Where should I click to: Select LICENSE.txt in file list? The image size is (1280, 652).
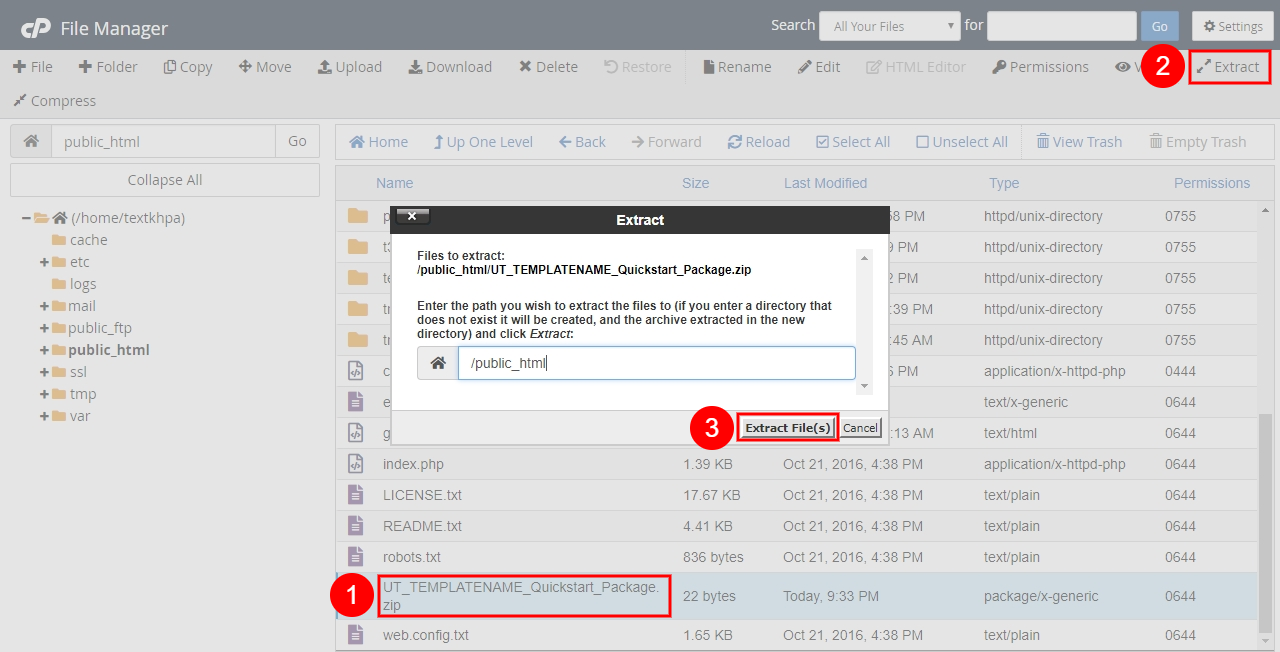pos(422,495)
